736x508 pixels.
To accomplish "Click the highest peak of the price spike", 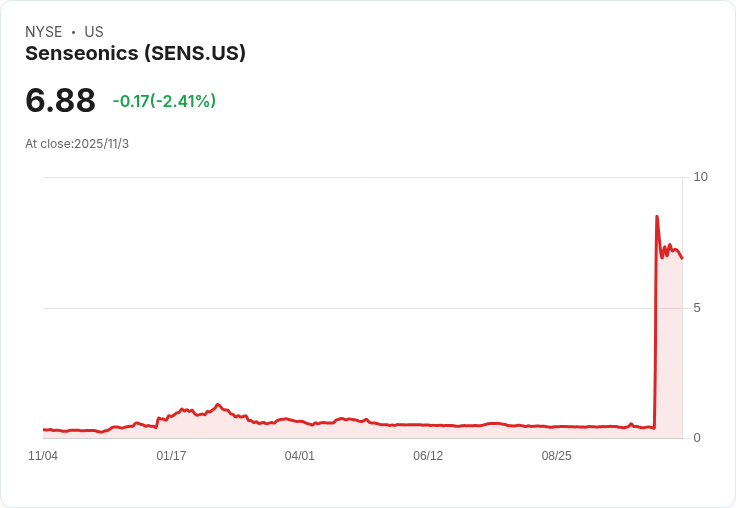I will click(657, 216).
